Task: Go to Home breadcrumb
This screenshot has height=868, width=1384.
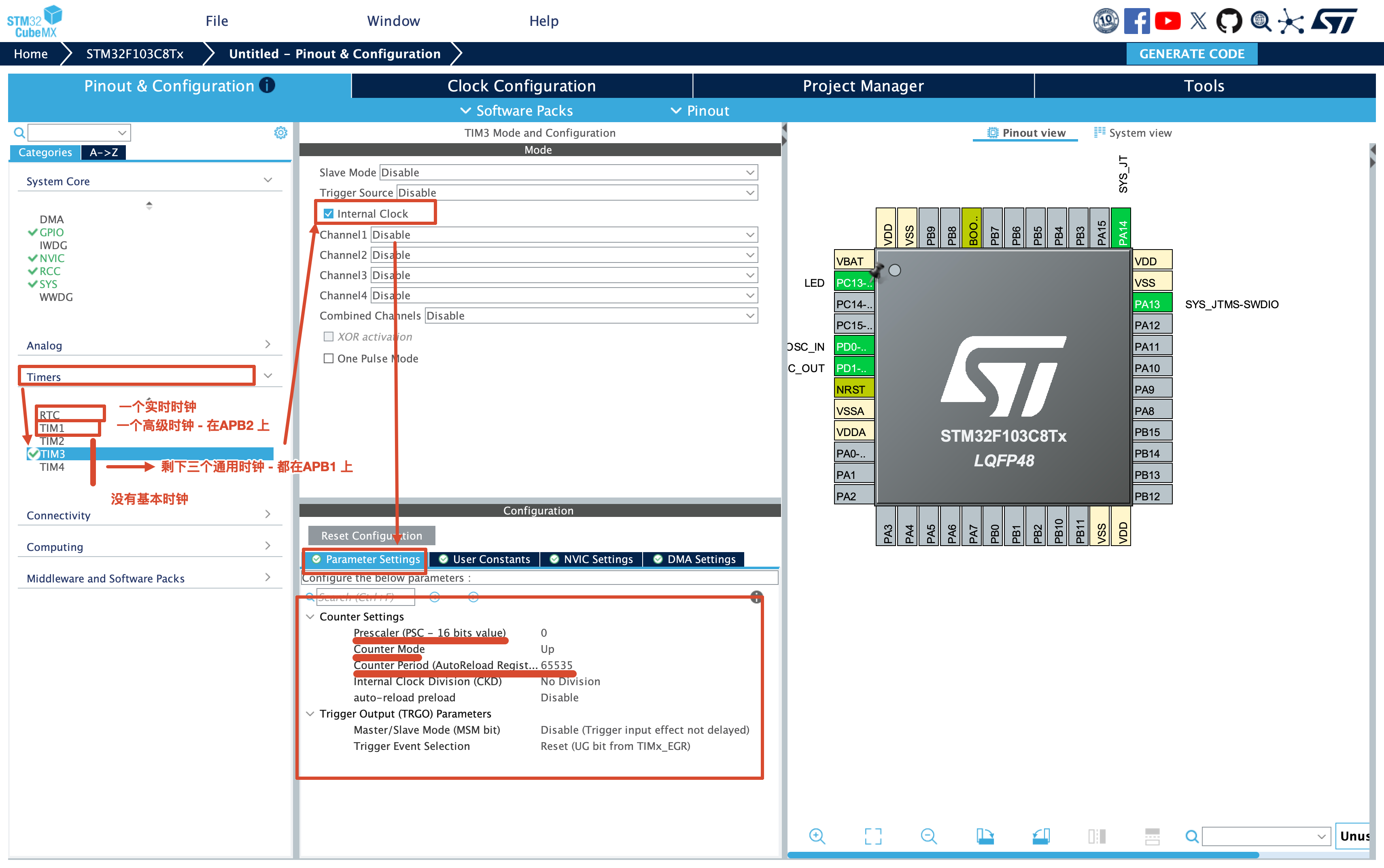Action: coord(31,53)
